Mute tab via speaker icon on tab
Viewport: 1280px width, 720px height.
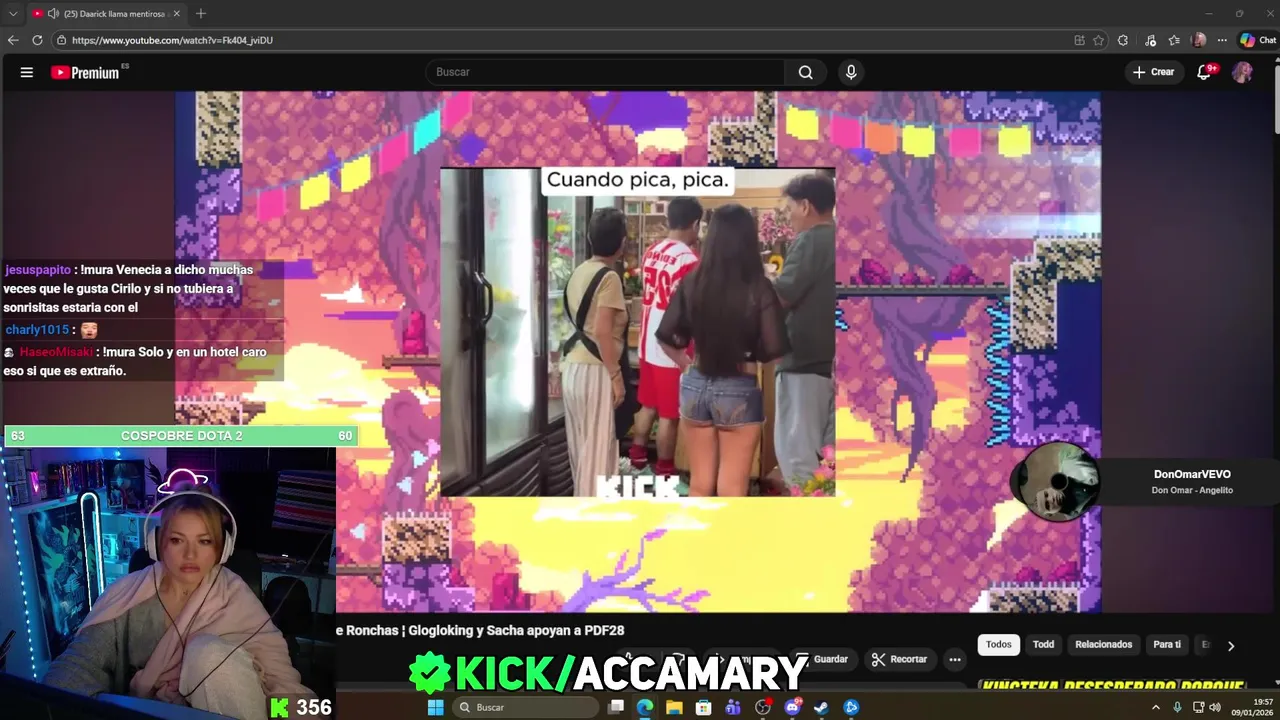point(52,14)
